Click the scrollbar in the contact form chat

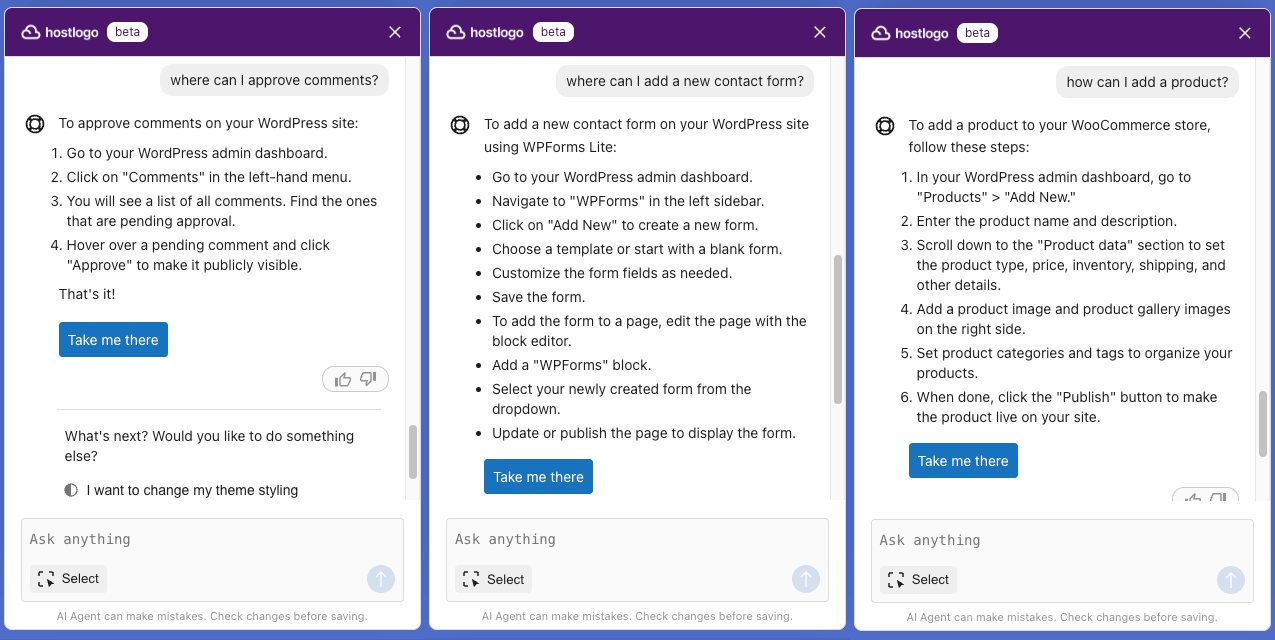[x=838, y=328]
